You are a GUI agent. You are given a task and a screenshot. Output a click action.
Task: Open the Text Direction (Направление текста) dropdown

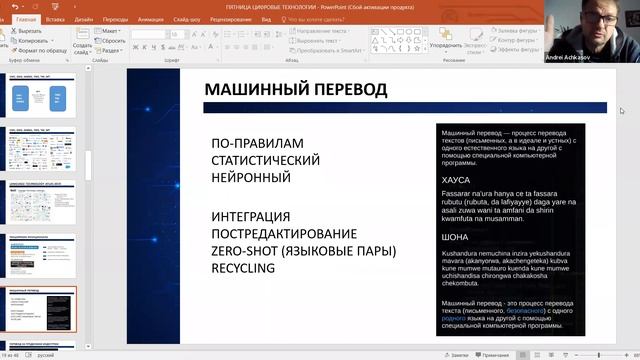(x=320, y=31)
